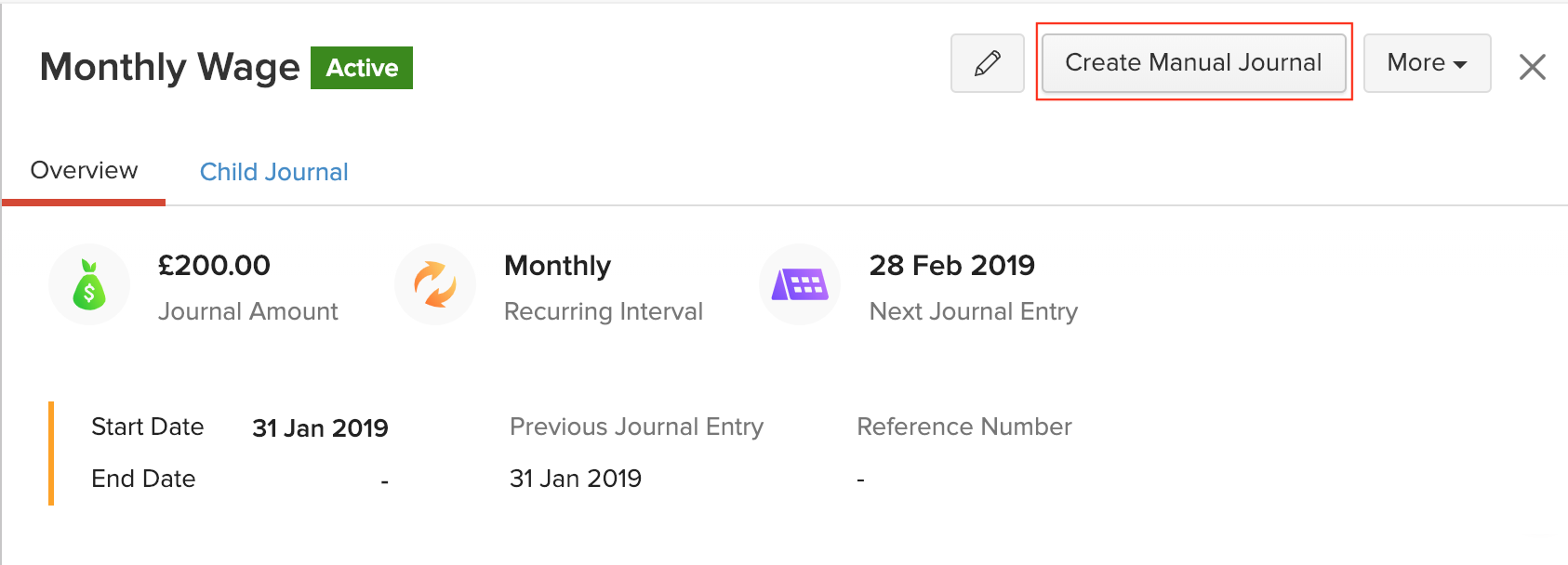Close the Monthly Wage panel
Viewport: 1568px width, 565px height.
pyautogui.click(x=1532, y=67)
